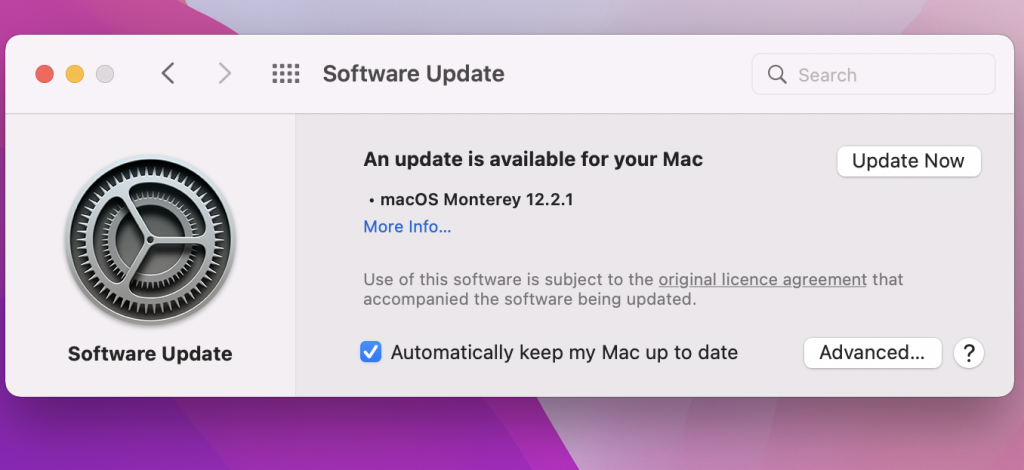The image size is (1024, 470).
Task: Start installing with Update Now
Action: coord(909,161)
